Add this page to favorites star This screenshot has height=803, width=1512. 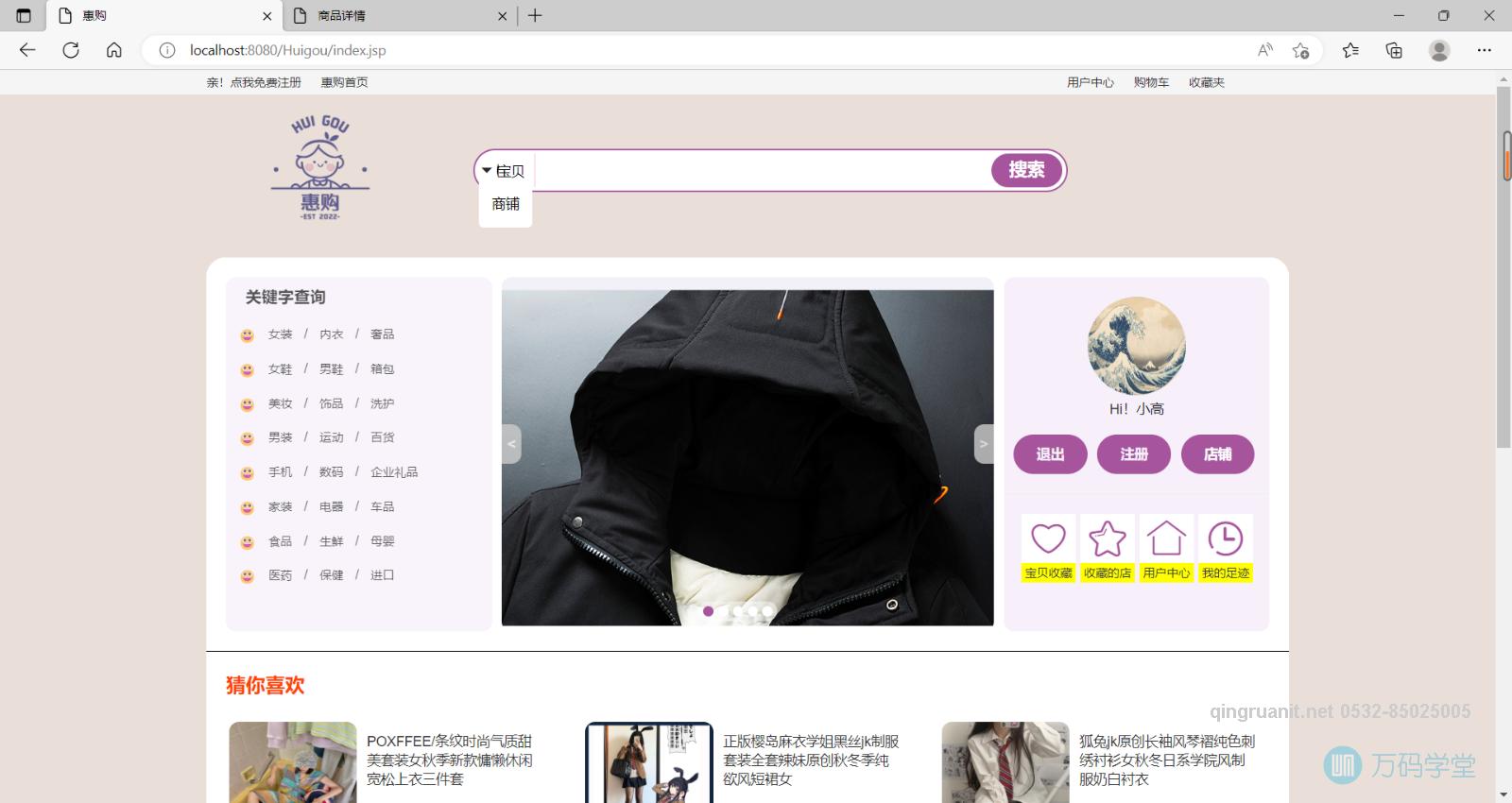point(1301,50)
